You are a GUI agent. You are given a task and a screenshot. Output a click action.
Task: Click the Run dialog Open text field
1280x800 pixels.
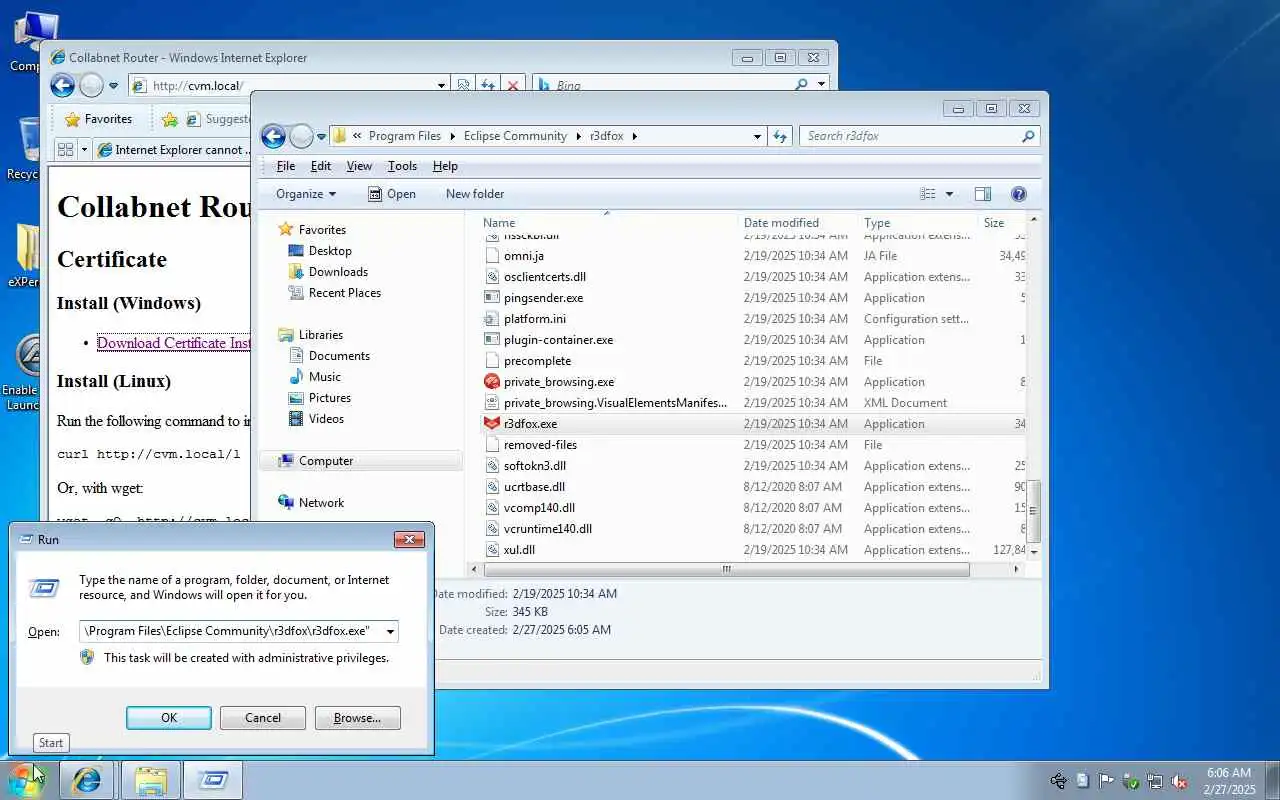click(x=231, y=632)
